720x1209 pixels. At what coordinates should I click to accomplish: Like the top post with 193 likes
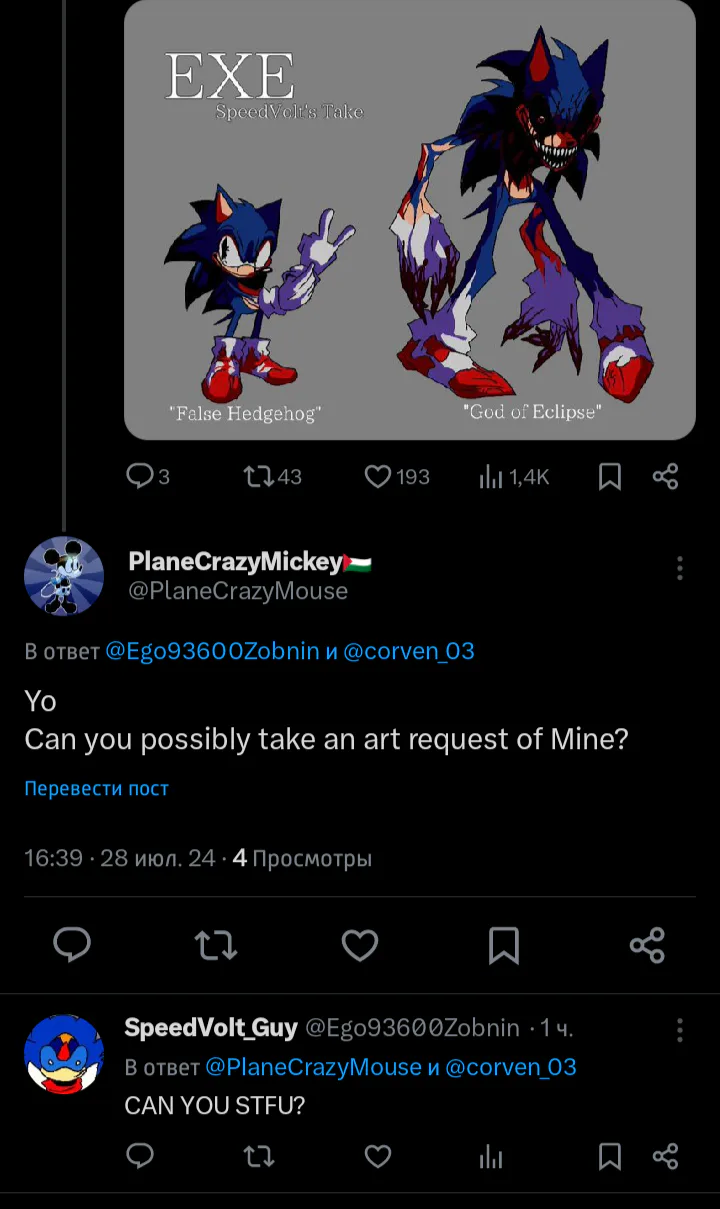click(x=378, y=477)
